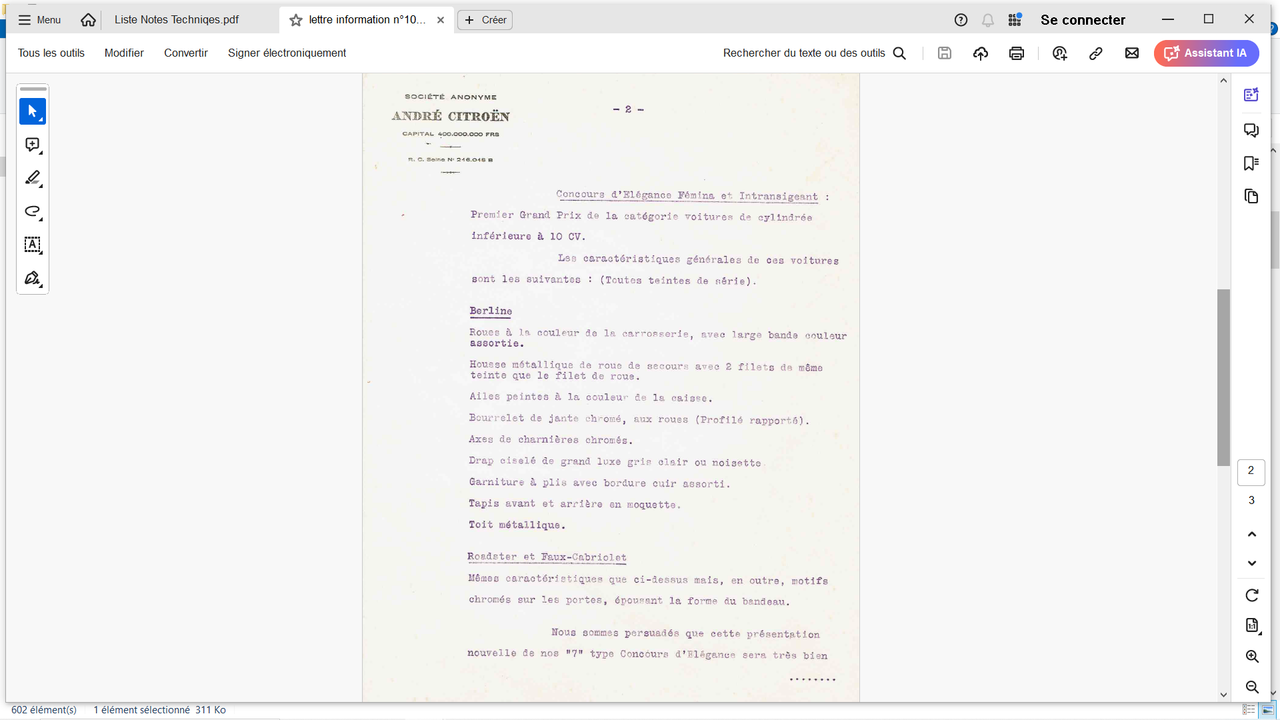Click Se connecter to sign in
The width and height of the screenshot is (1280, 720).
click(1083, 20)
